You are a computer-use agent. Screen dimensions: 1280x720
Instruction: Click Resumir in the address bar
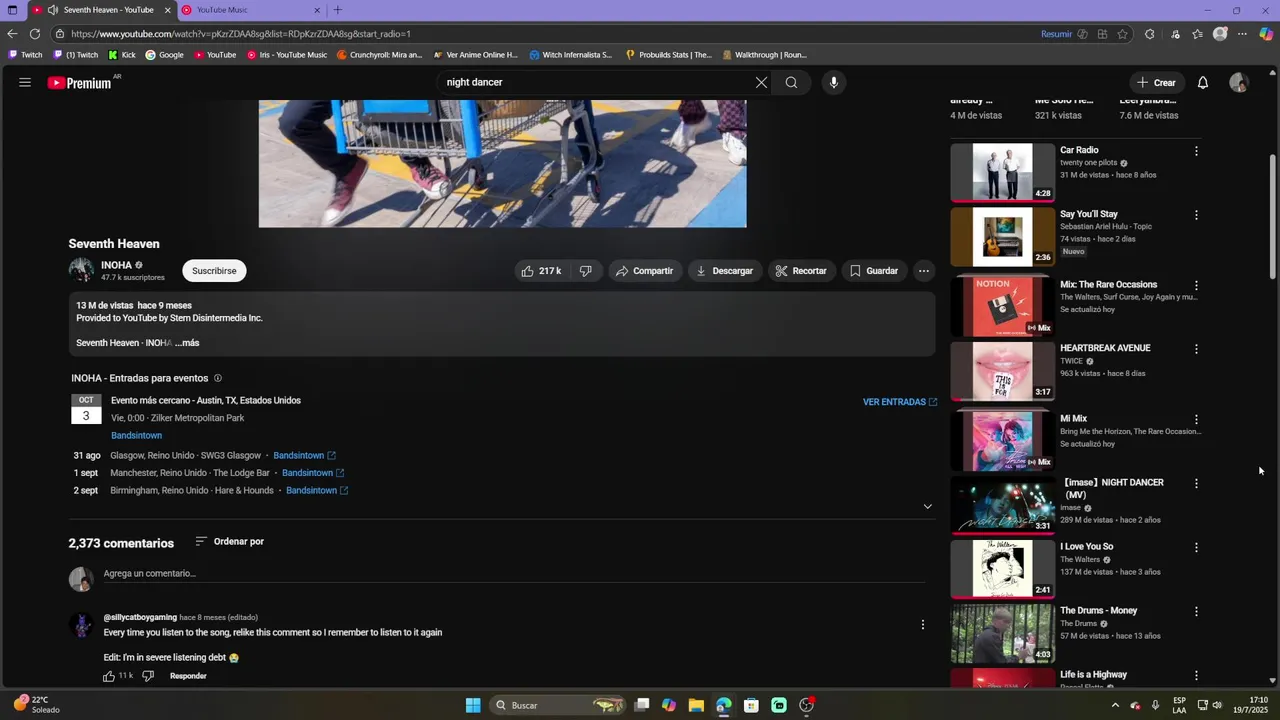[1056, 34]
